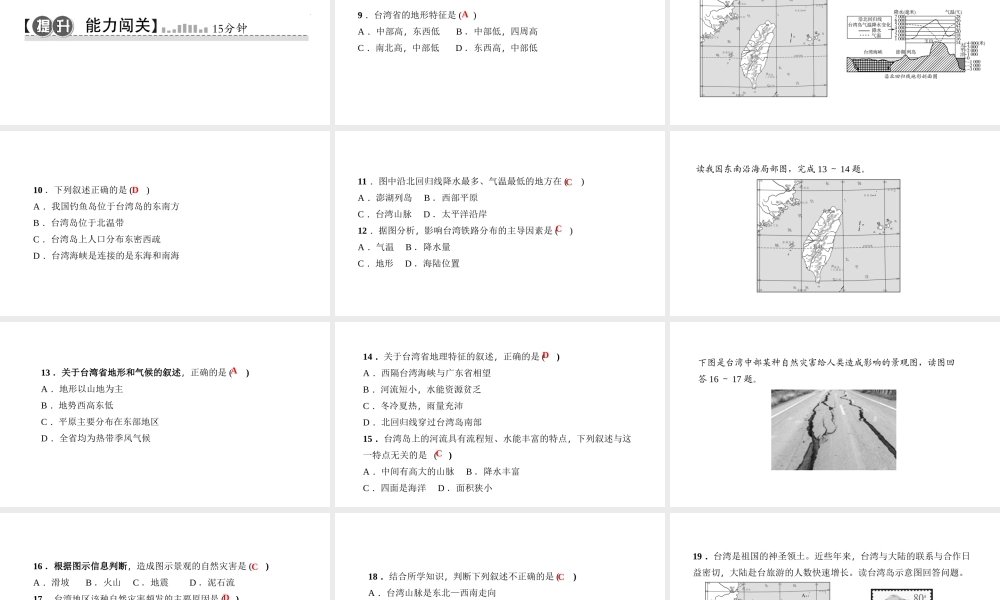Select option C．平原主要分布在东部地区
Image resolution: width=1000 pixels, height=600 pixels.
pyautogui.click(x=100, y=422)
